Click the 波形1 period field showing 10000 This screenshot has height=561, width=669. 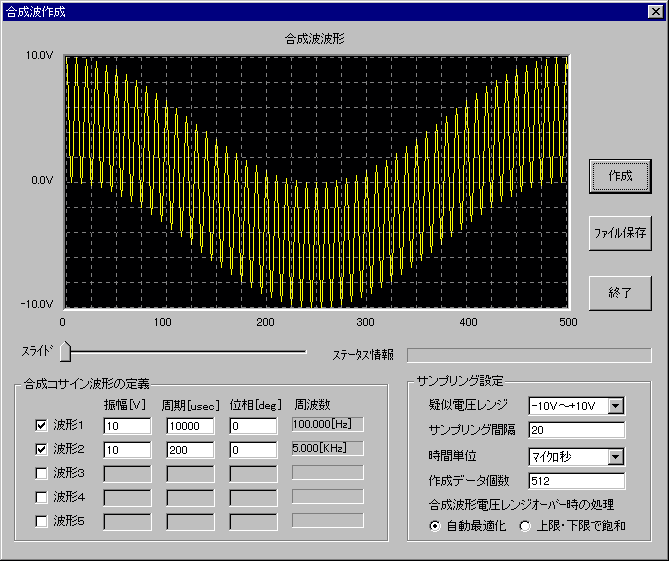click(190, 426)
